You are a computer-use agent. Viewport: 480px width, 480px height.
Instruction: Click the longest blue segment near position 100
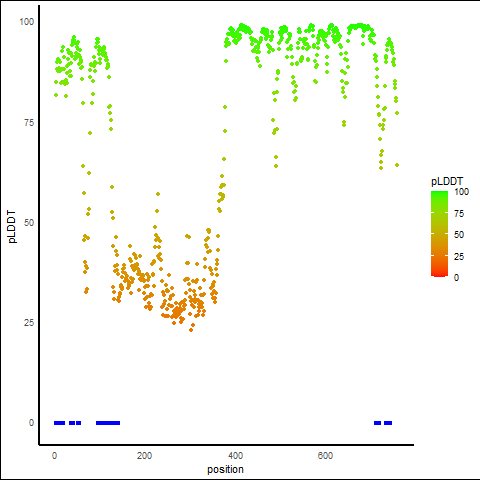tap(108, 423)
